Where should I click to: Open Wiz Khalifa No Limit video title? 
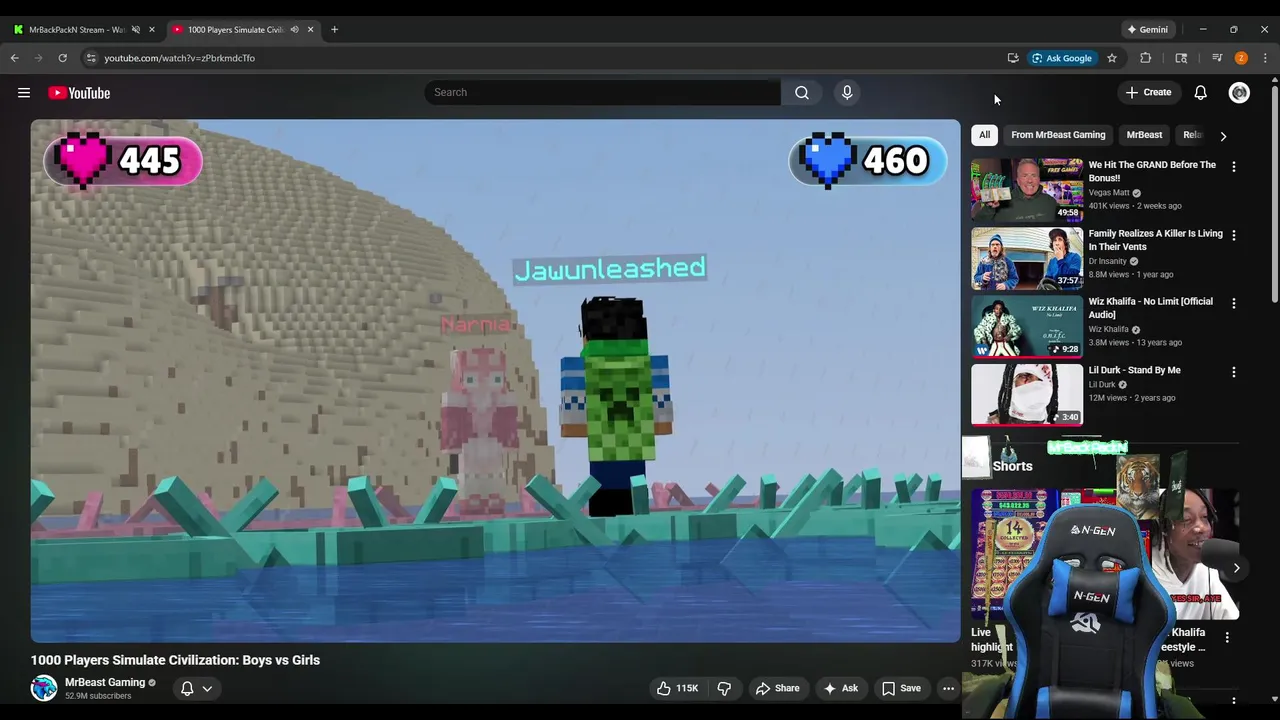click(x=1150, y=308)
